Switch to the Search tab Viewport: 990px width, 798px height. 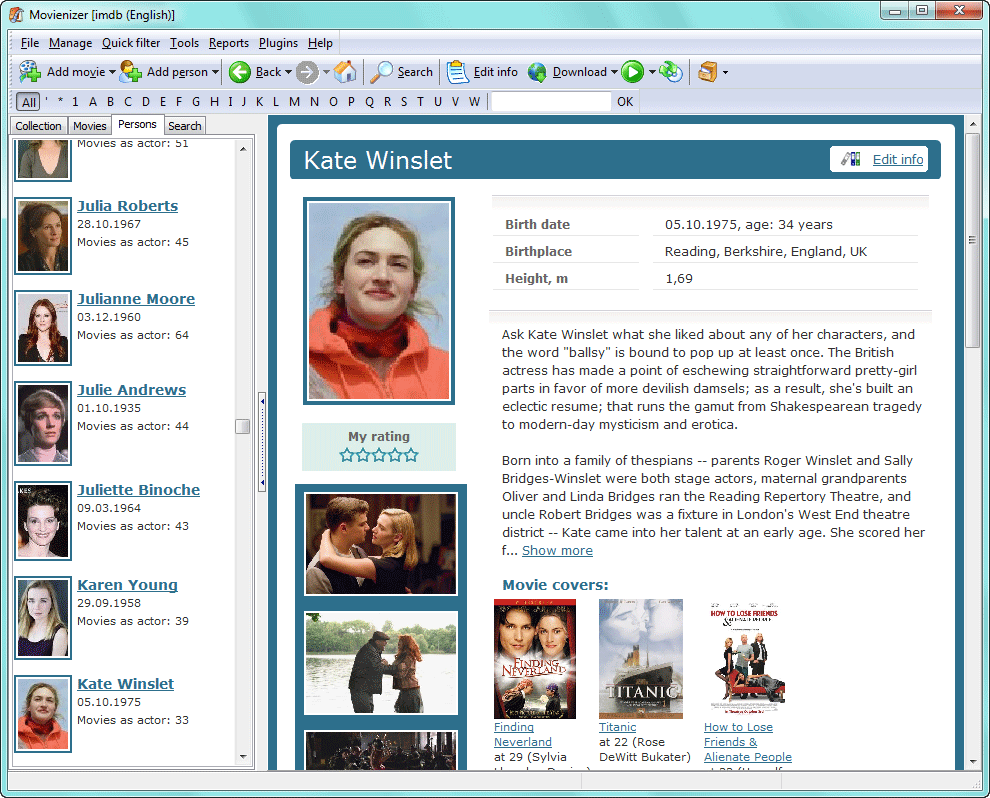coord(185,126)
